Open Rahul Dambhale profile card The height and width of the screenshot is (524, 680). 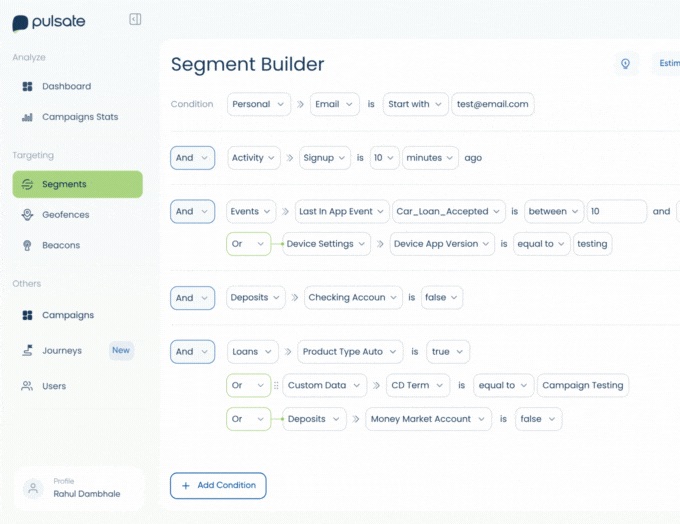[x=78, y=488]
